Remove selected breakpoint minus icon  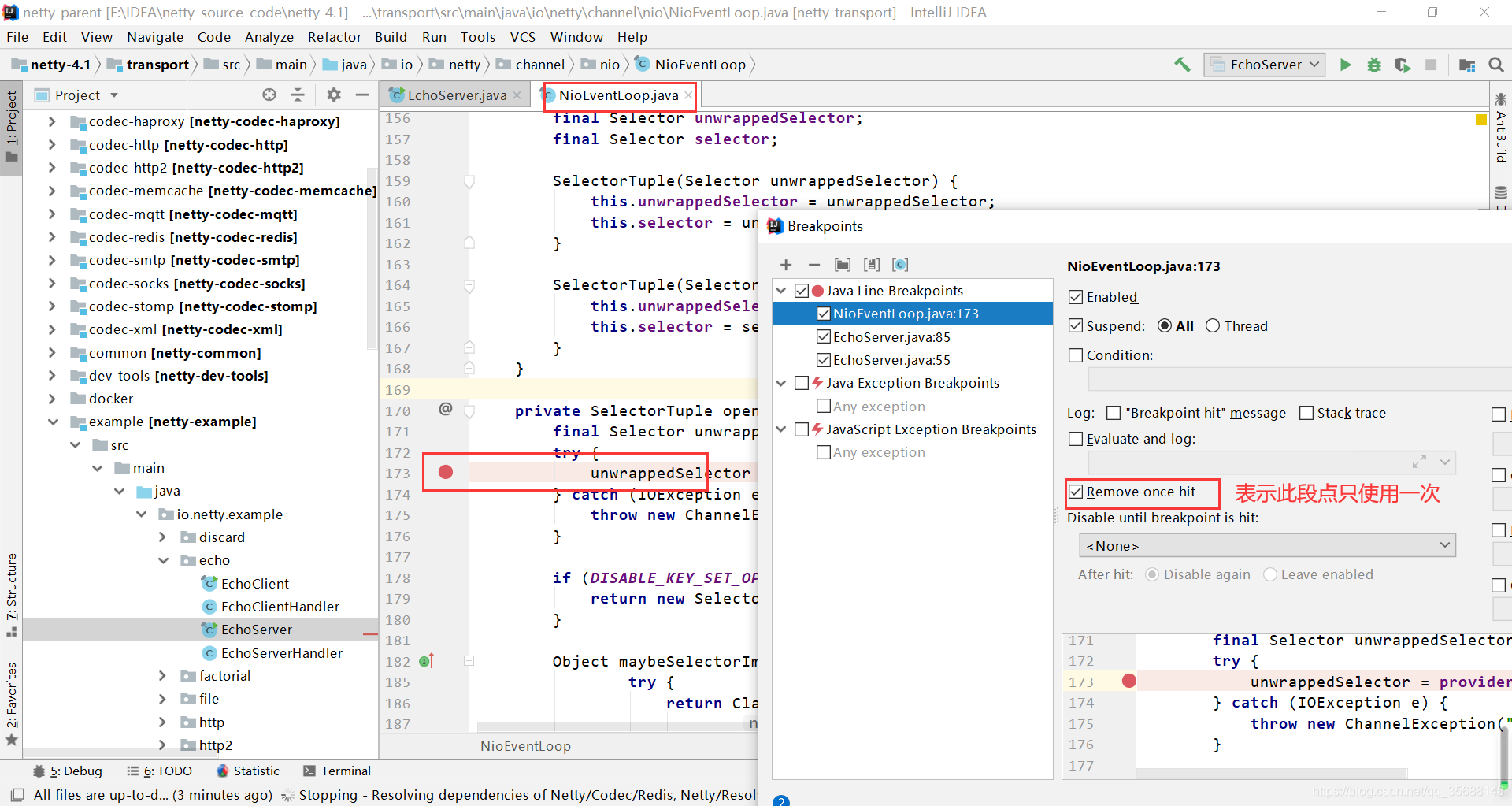click(x=814, y=265)
